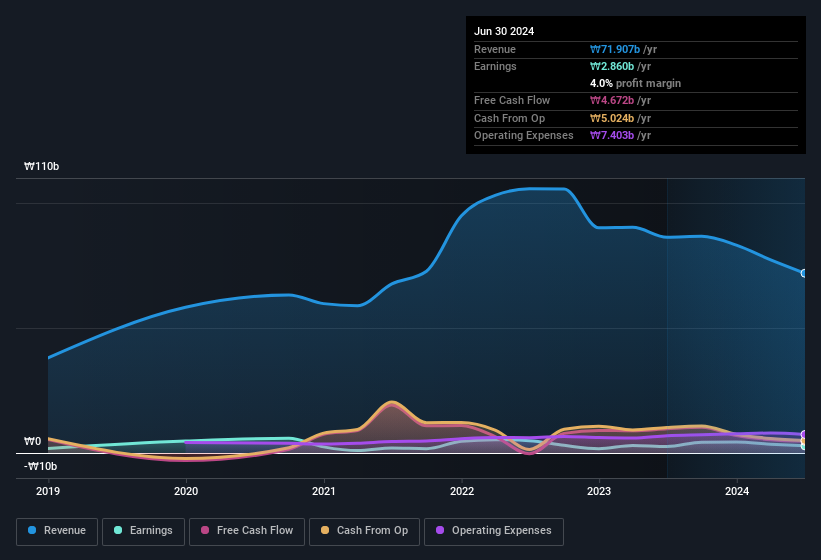This screenshot has height=560, width=821.
Task: Toggle the Free Cash Flow legend button
Action: pyautogui.click(x=247, y=531)
